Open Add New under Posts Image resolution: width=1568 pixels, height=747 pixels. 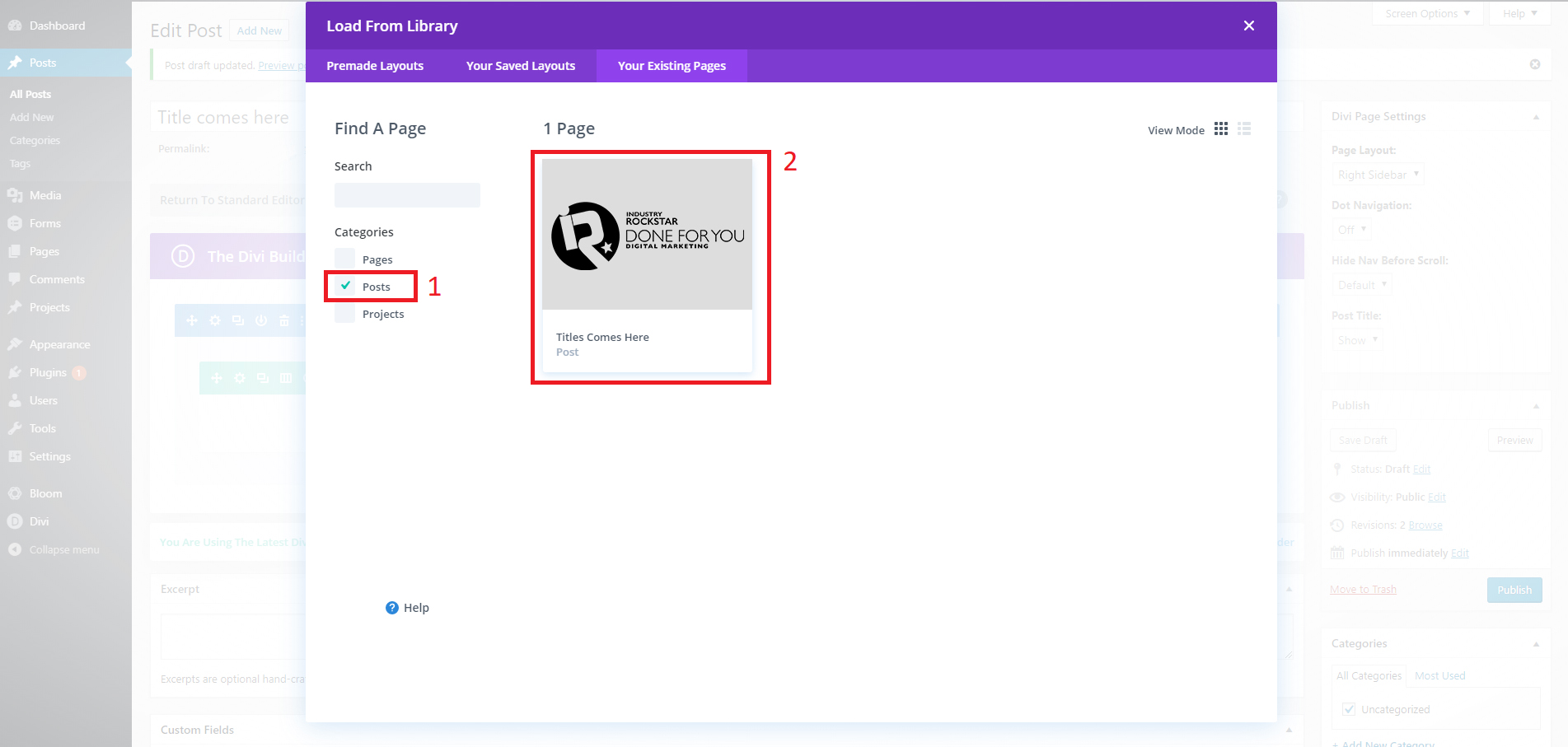click(31, 117)
